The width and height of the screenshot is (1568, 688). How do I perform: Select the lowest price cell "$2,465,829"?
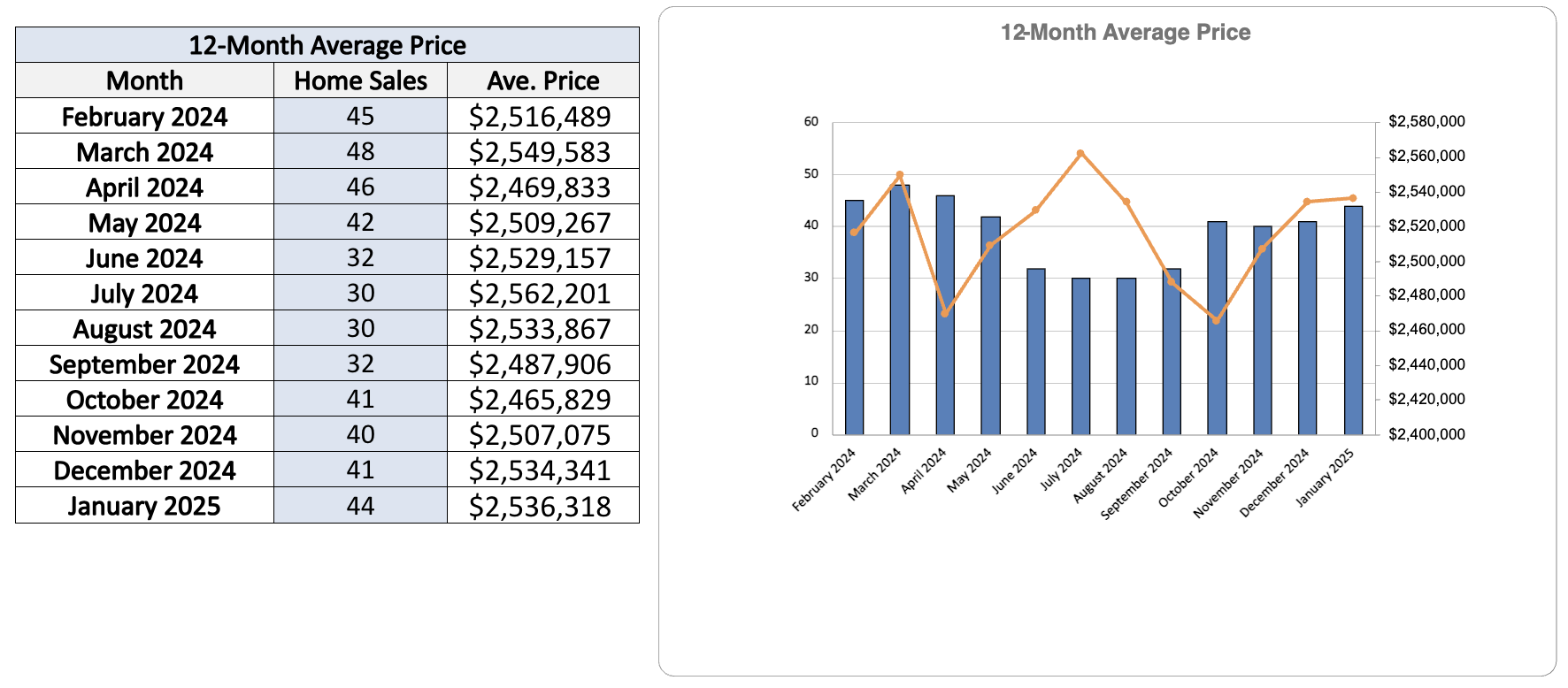tap(543, 399)
